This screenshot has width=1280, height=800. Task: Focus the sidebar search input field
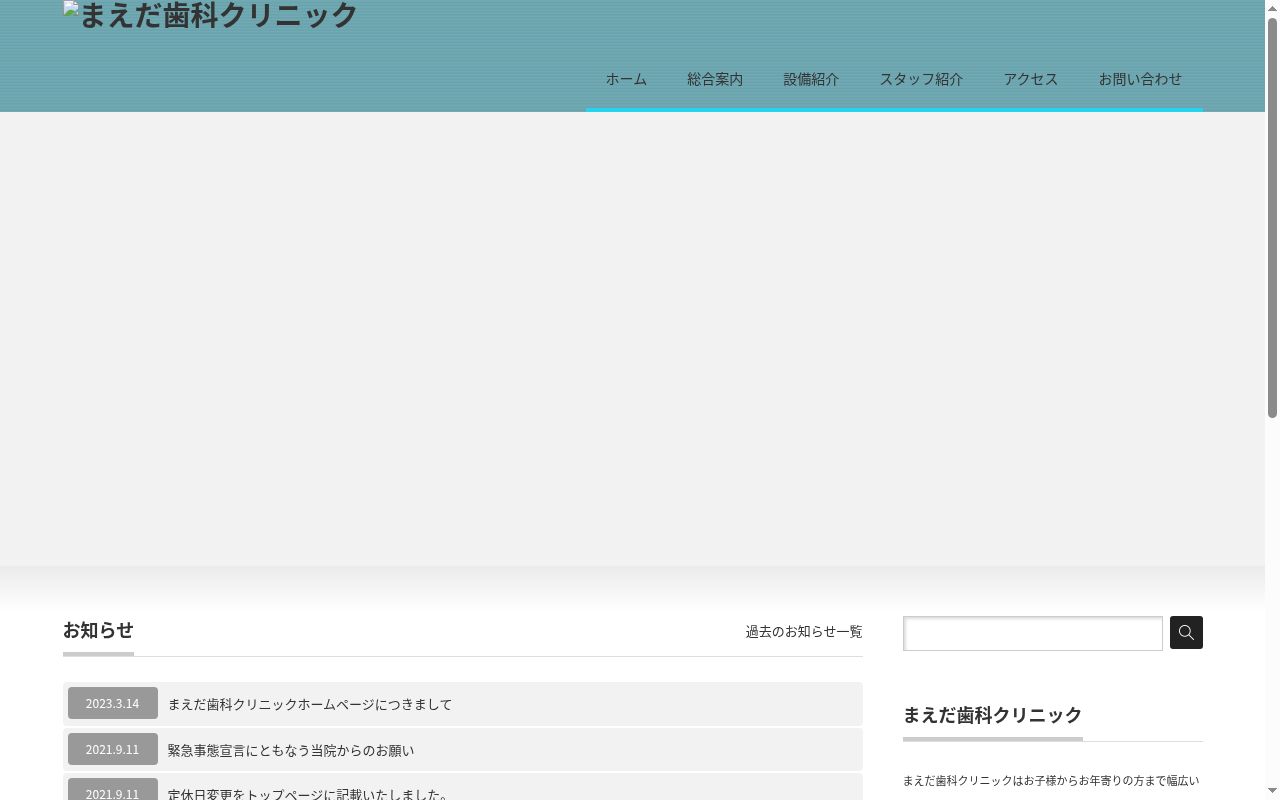click(x=1033, y=633)
